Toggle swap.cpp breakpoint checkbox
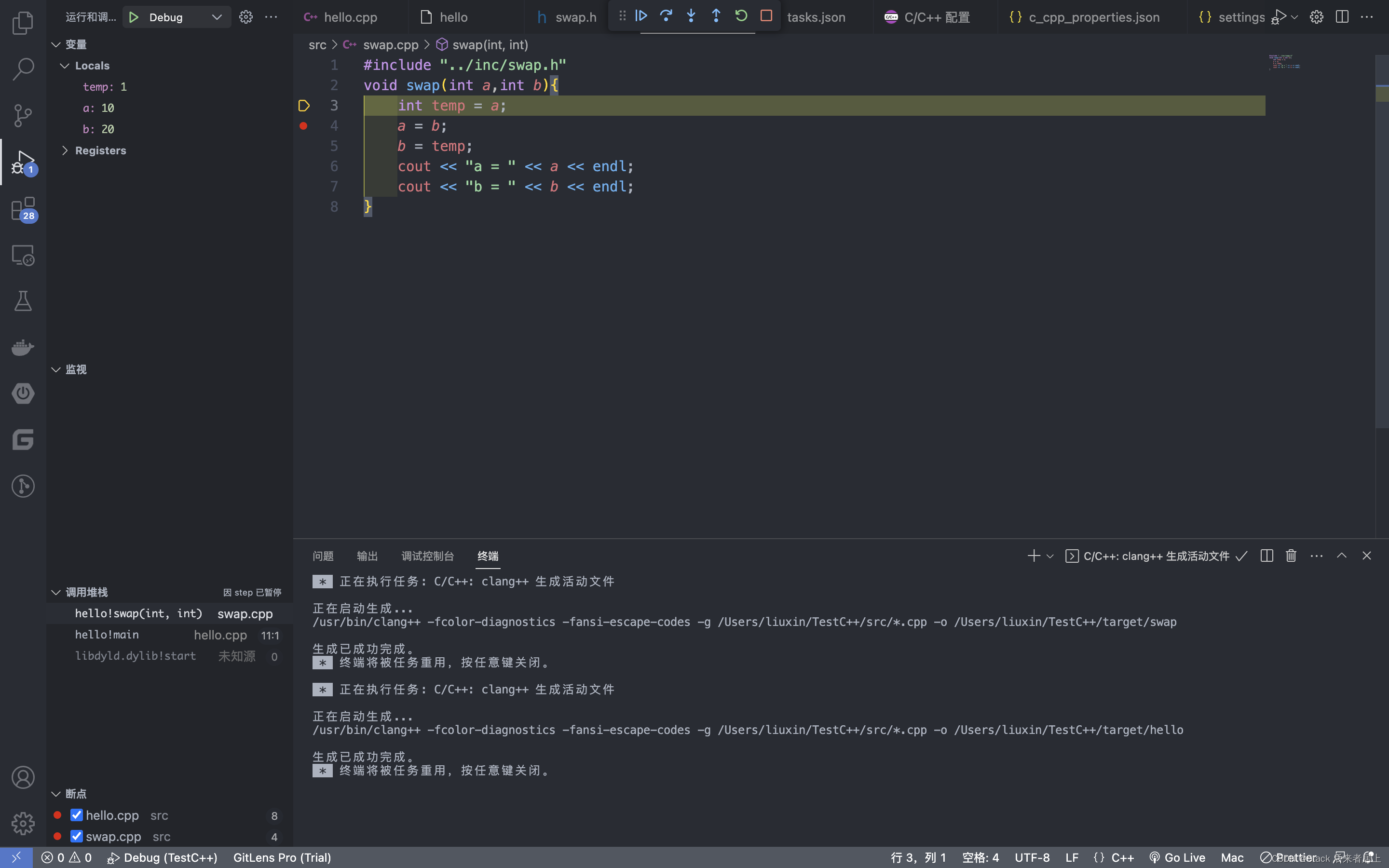 tap(76, 837)
